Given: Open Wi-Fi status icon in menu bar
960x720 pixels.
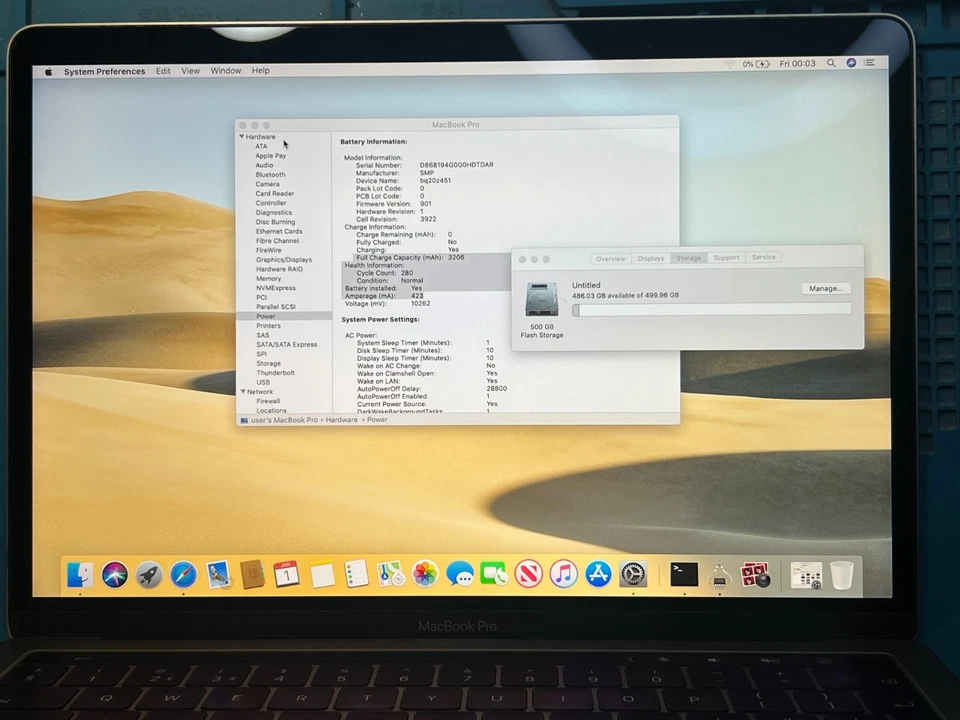Looking at the screenshot, I should click(729, 64).
